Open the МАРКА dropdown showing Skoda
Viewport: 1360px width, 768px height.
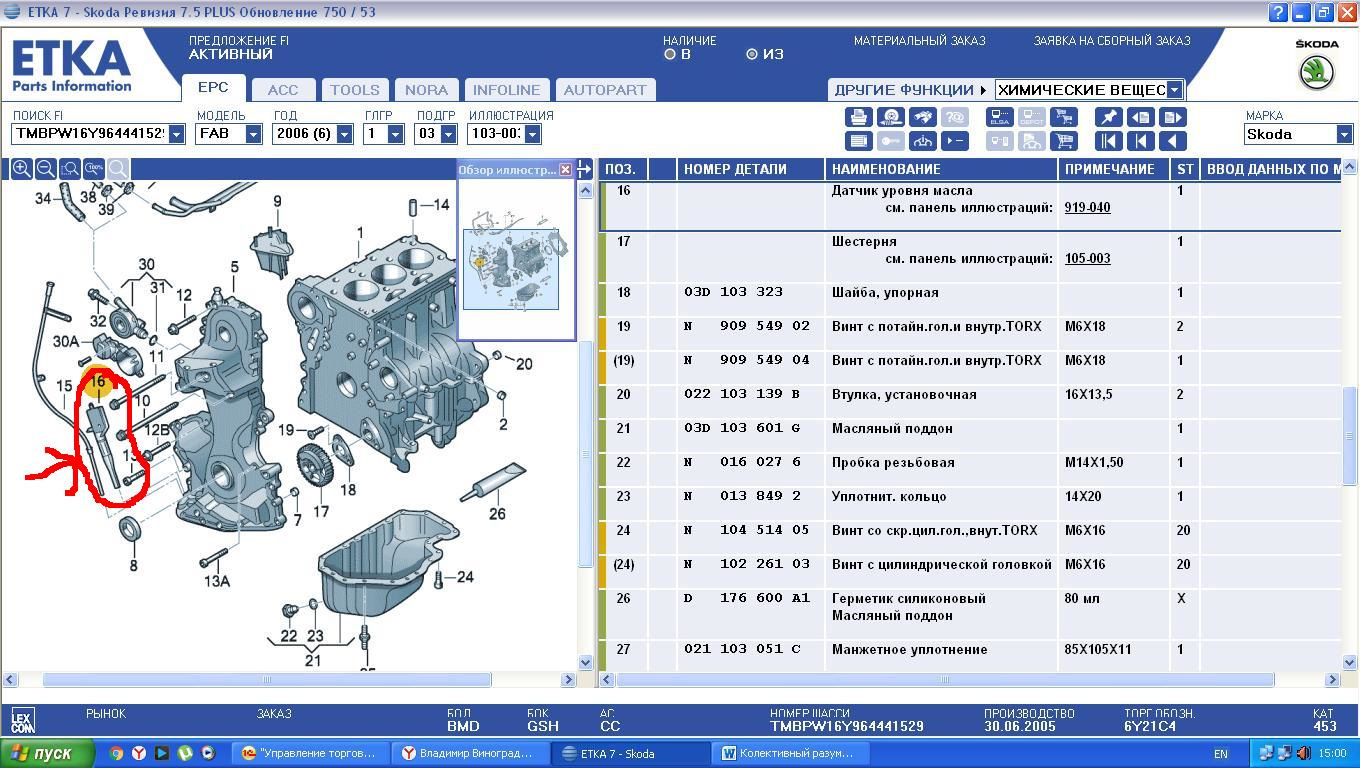click(x=1344, y=134)
